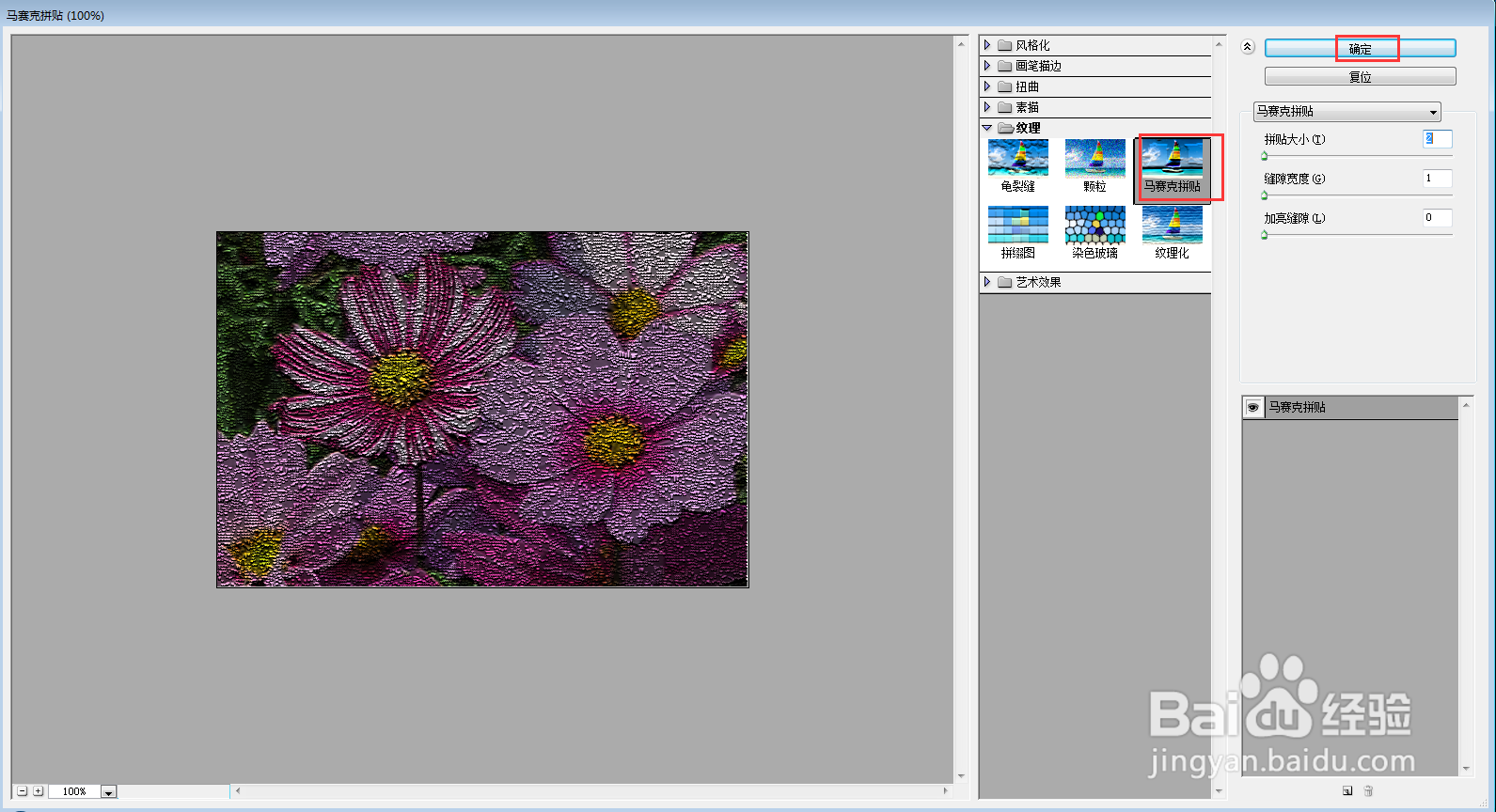Click the 加亮缝隙 slider handle

tap(1265, 235)
